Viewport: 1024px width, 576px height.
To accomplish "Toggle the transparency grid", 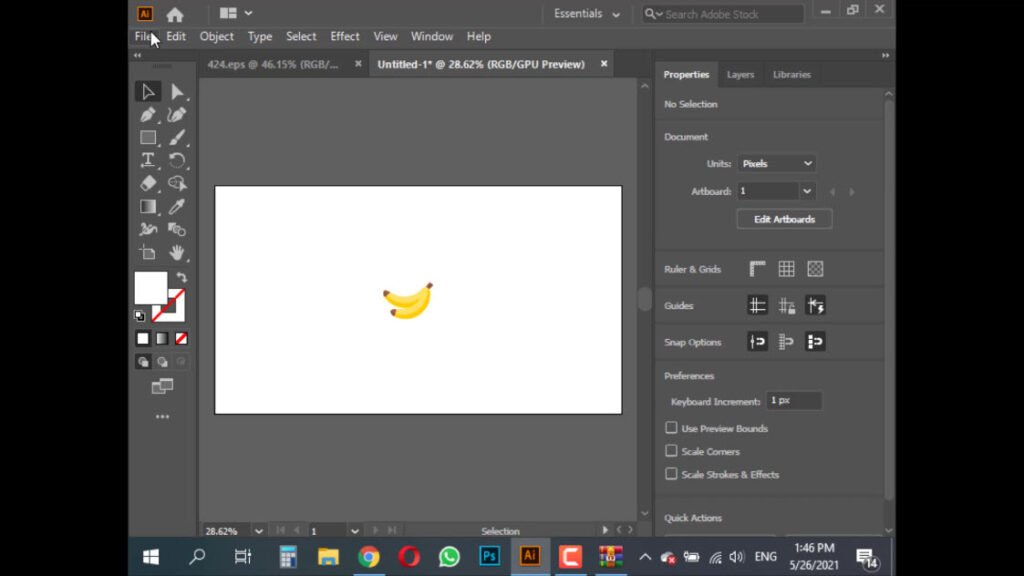I will [815, 269].
